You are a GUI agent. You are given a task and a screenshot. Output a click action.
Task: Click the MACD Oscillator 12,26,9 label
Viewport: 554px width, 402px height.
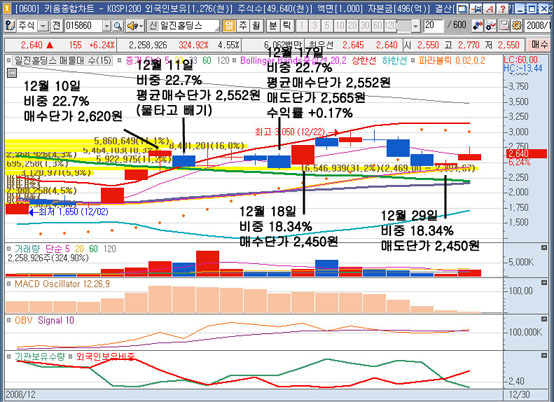[62, 284]
